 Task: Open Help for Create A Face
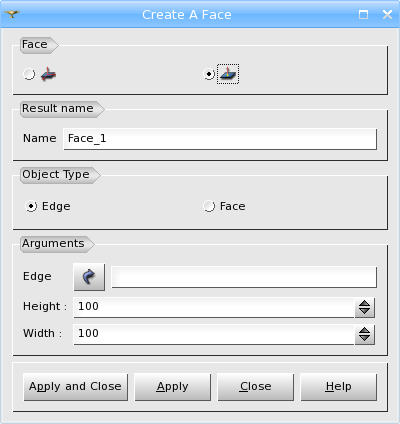pos(339,387)
